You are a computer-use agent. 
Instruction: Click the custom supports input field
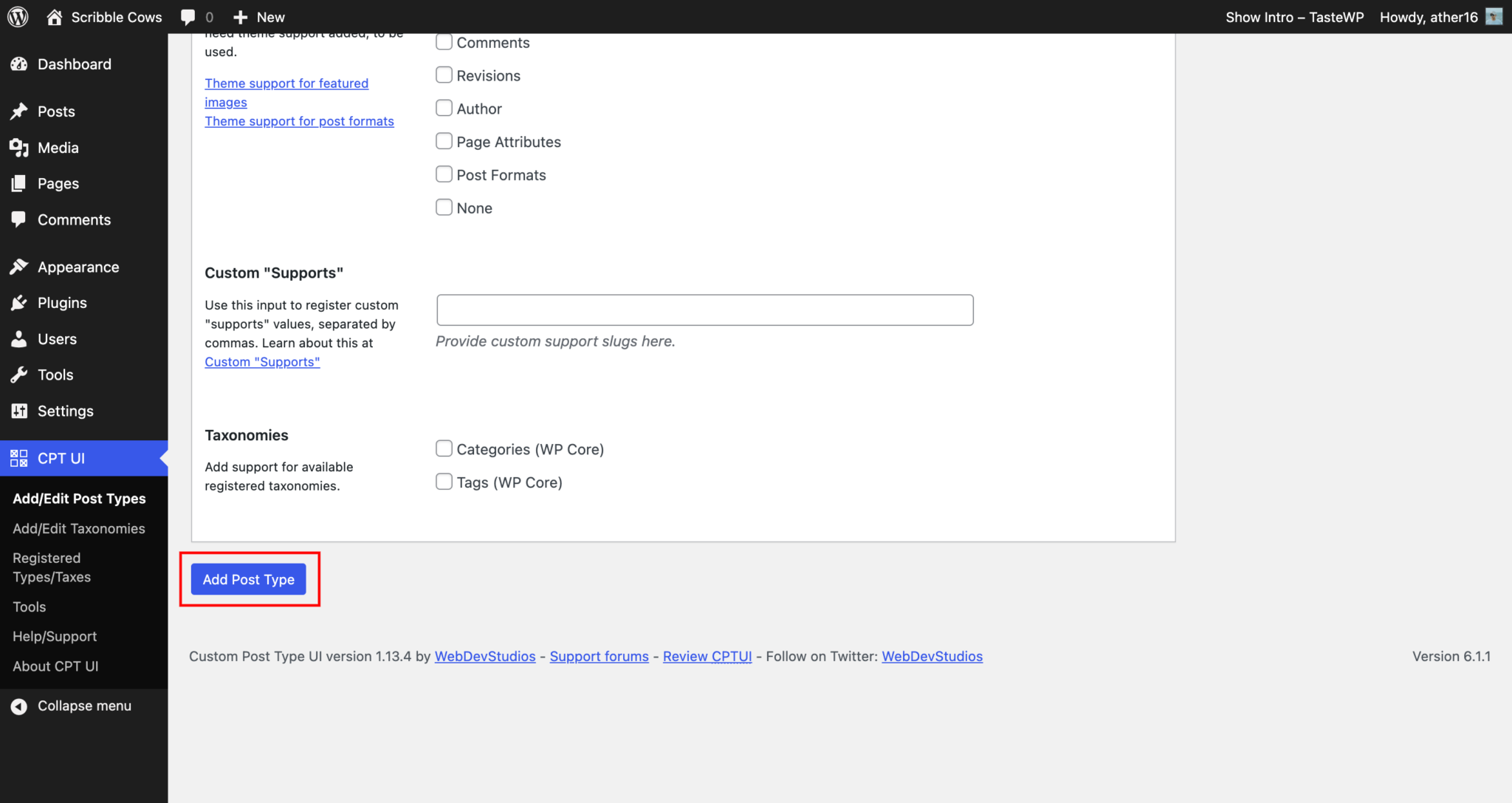704,310
